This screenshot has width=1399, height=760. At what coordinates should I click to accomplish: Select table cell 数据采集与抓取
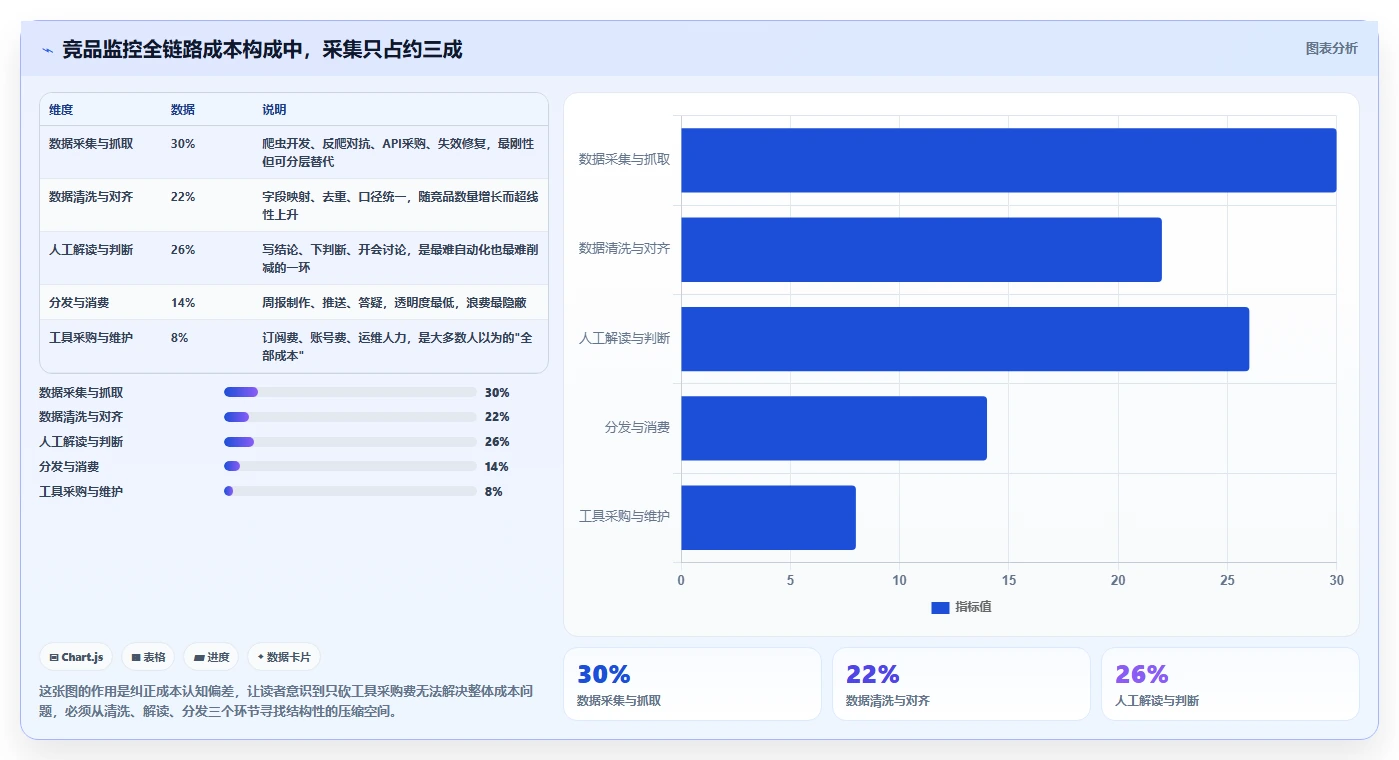[x=91, y=143]
